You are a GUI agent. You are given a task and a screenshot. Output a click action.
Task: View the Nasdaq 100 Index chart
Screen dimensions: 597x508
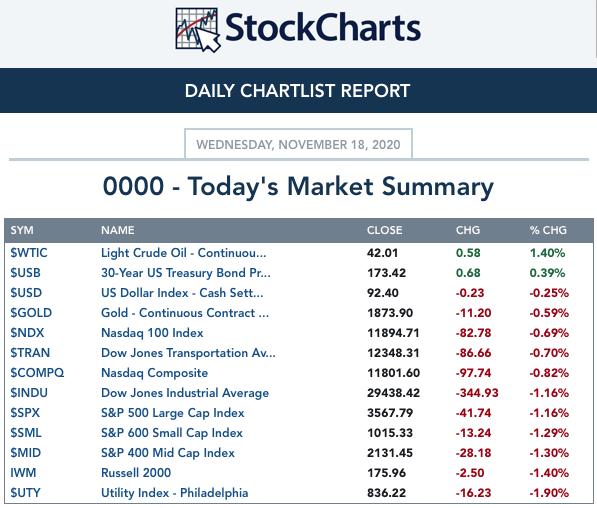click(x=152, y=333)
